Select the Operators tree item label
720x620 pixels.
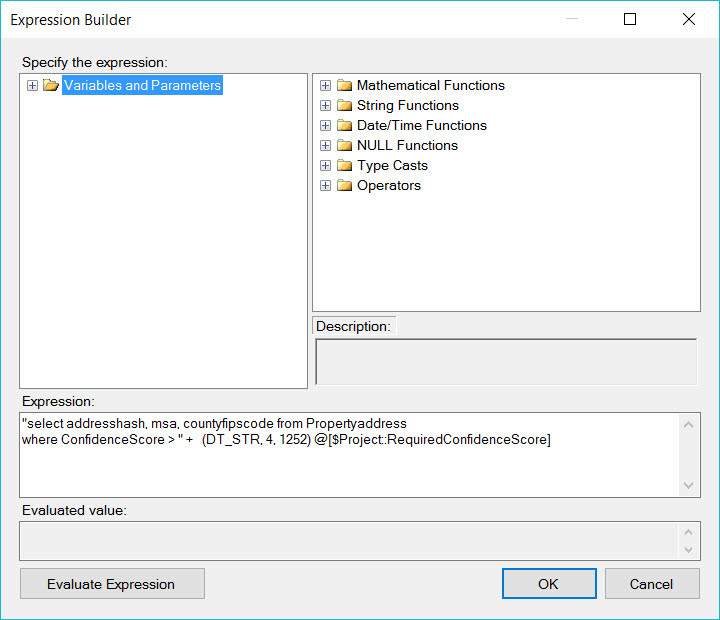389,186
